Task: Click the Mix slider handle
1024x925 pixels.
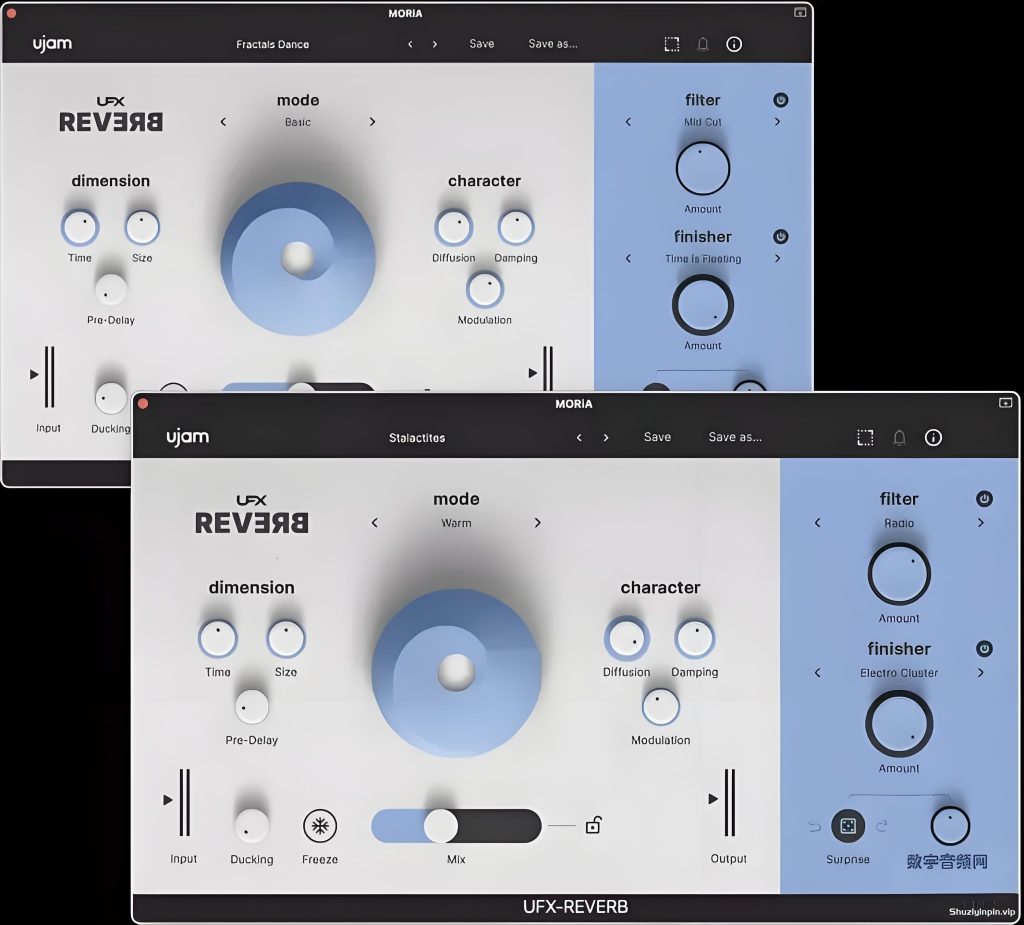Action: (441, 826)
